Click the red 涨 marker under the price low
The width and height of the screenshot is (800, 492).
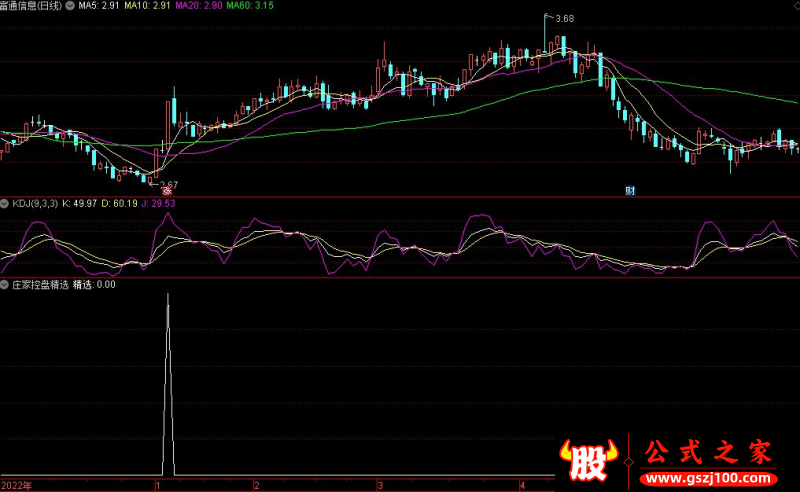point(153,191)
